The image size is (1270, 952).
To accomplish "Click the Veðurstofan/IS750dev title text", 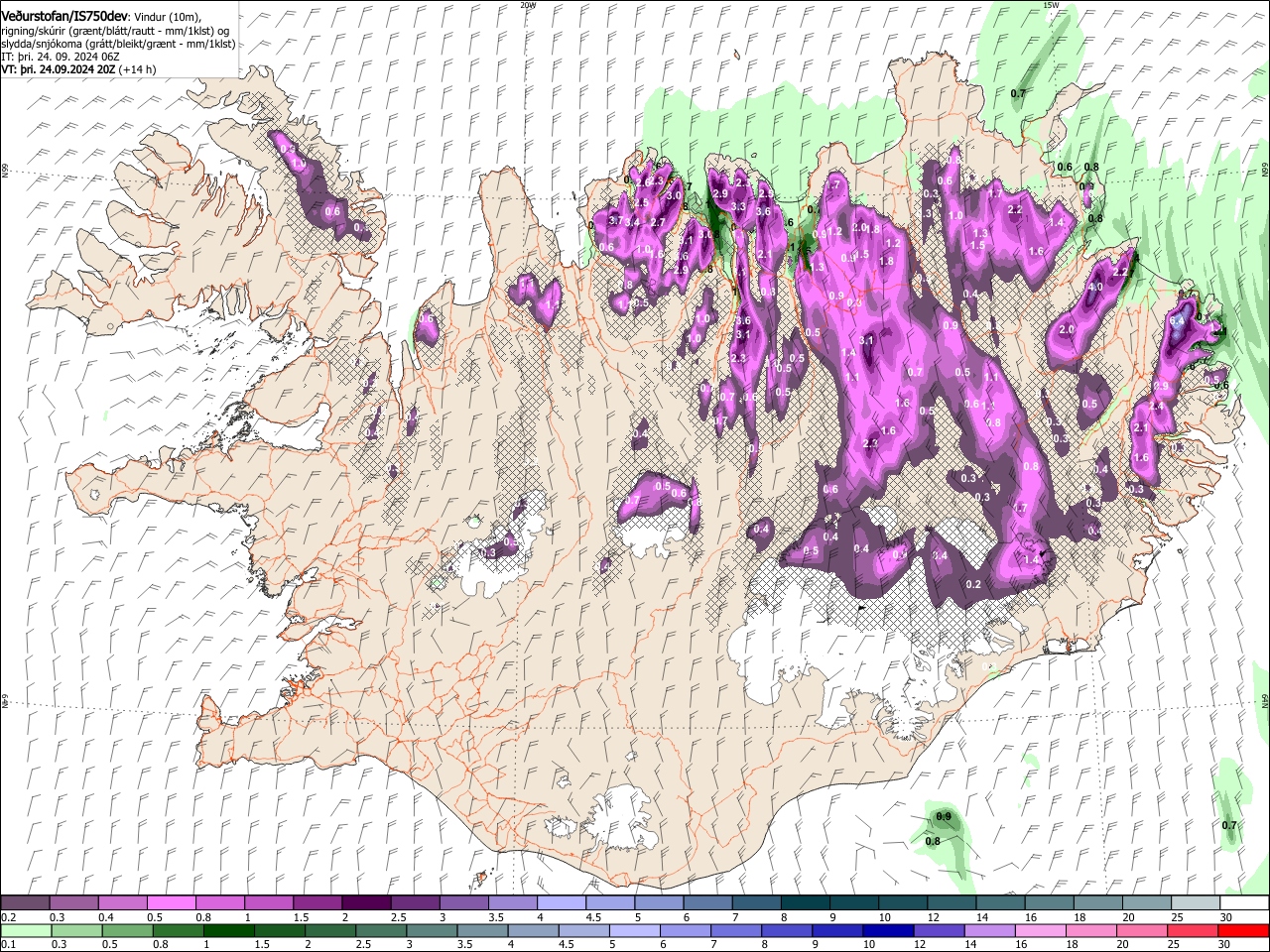I will pos(63,17).
